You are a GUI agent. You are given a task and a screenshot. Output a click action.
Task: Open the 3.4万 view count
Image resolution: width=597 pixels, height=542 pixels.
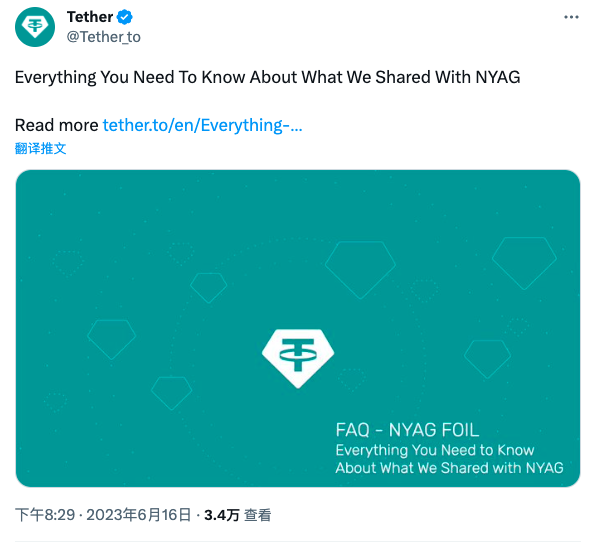[222, 515]
